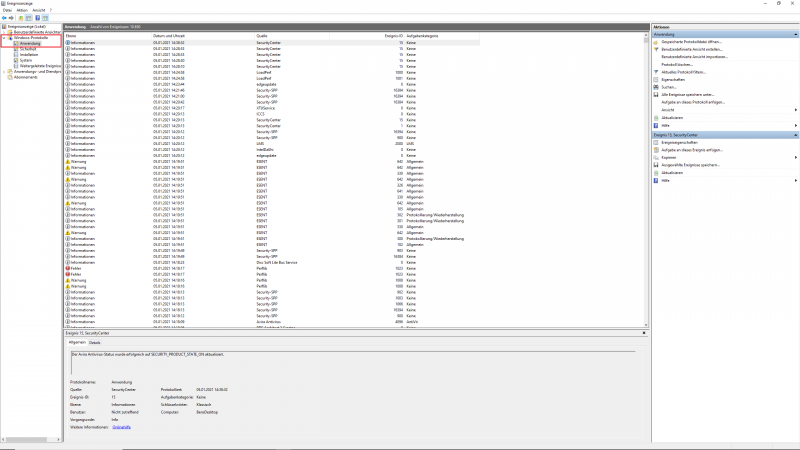Click Ausgewählte Ereignisse speichern action
The image size is (800, 450).
point(690,165)
